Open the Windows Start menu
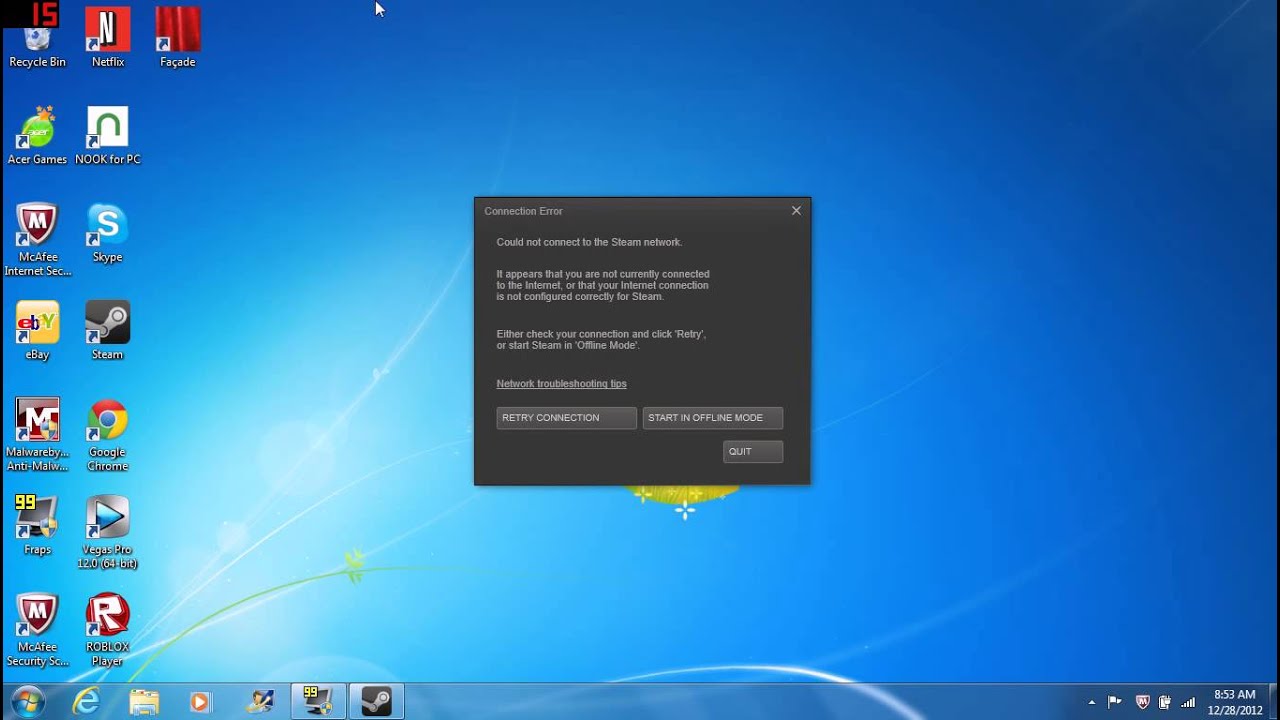 click(27, 701)
